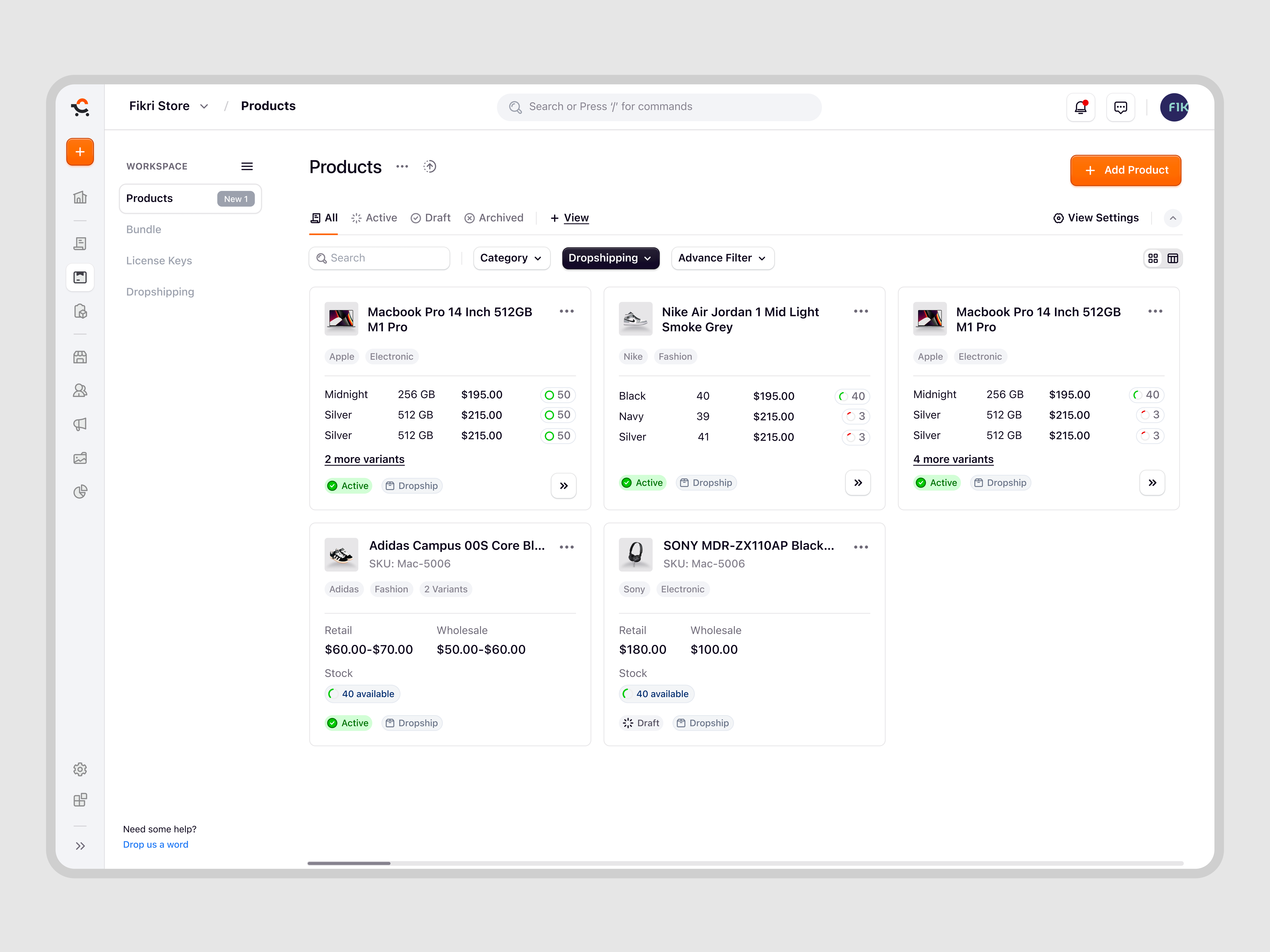Open the dashboard home icon in the sidebar

pyautogui.click(x=80, y=197)
